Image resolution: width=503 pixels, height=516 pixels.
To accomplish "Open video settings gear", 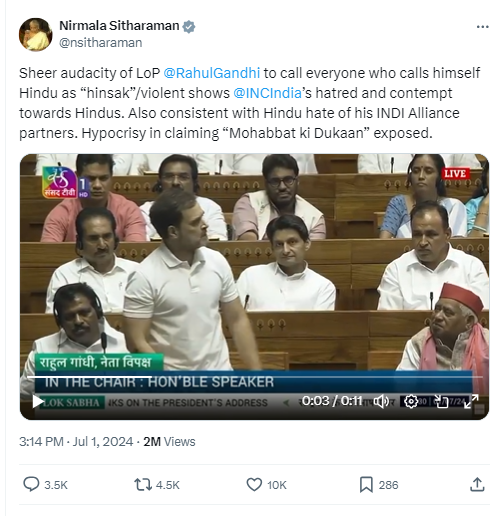I will tap(411, 401).
